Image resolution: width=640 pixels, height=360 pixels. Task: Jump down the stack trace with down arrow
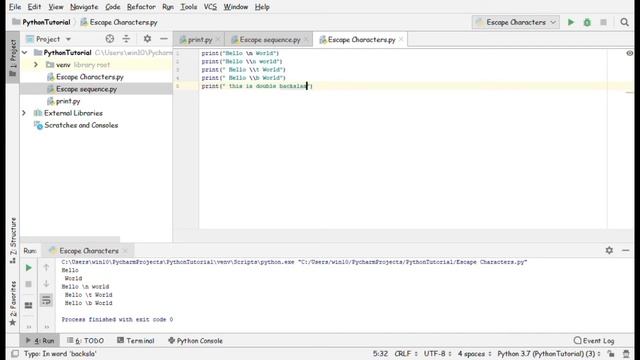pyautogui.click(x=46, y=284)
